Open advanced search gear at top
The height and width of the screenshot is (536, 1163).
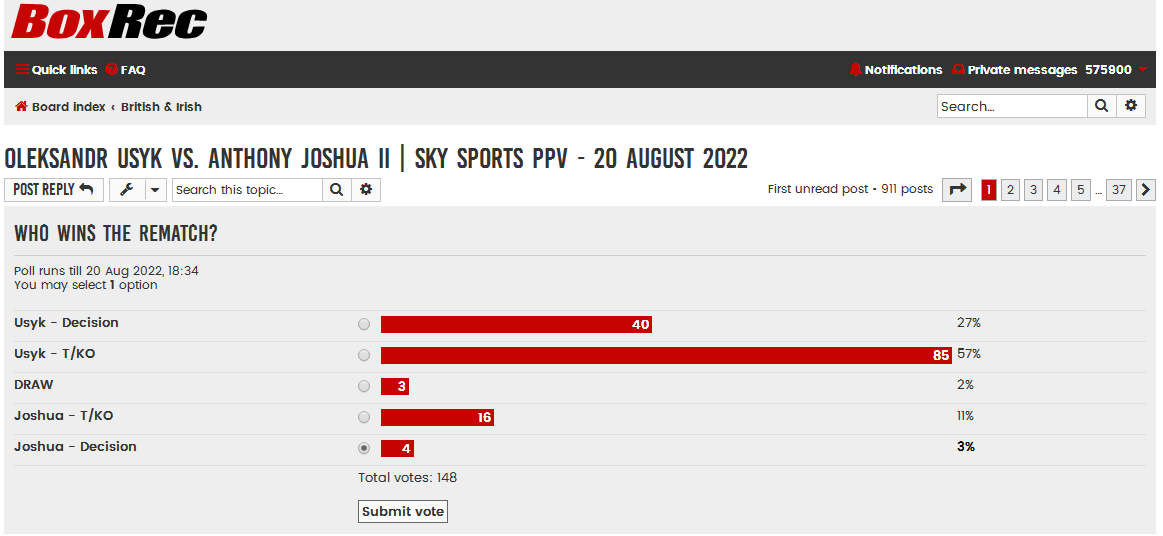[x=1130, y=106]
